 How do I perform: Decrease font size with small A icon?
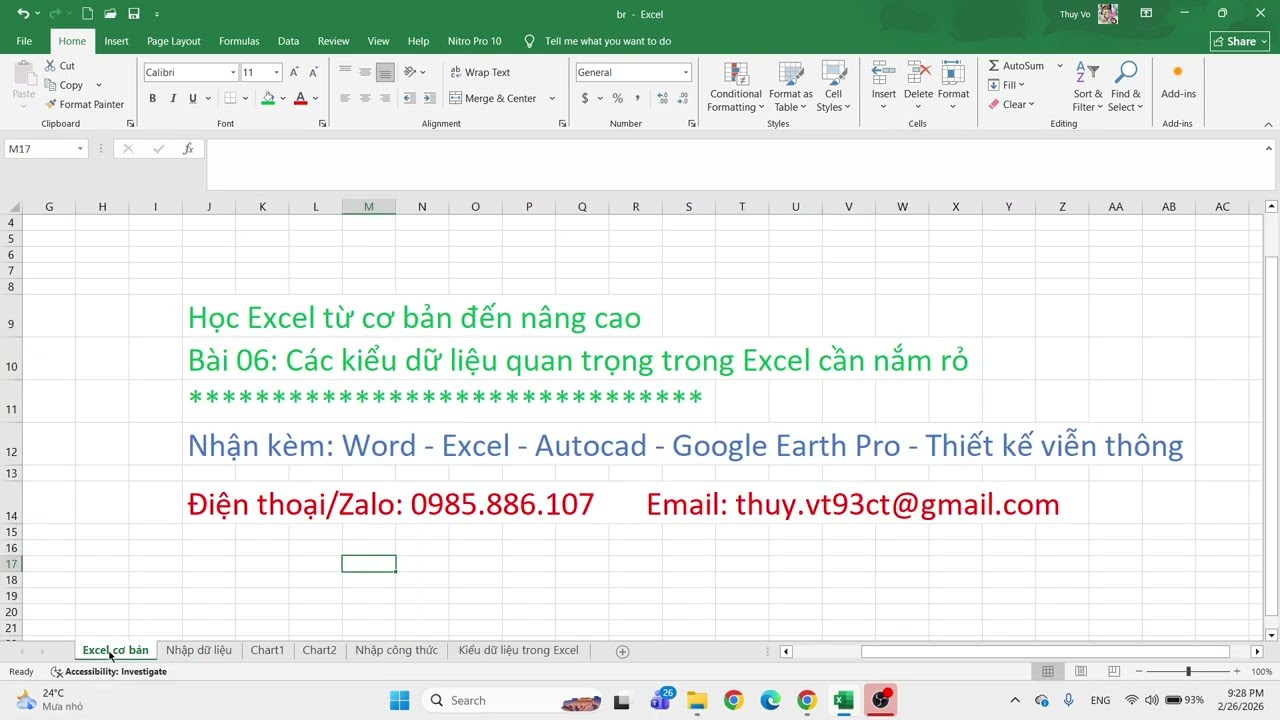[313, 72]
